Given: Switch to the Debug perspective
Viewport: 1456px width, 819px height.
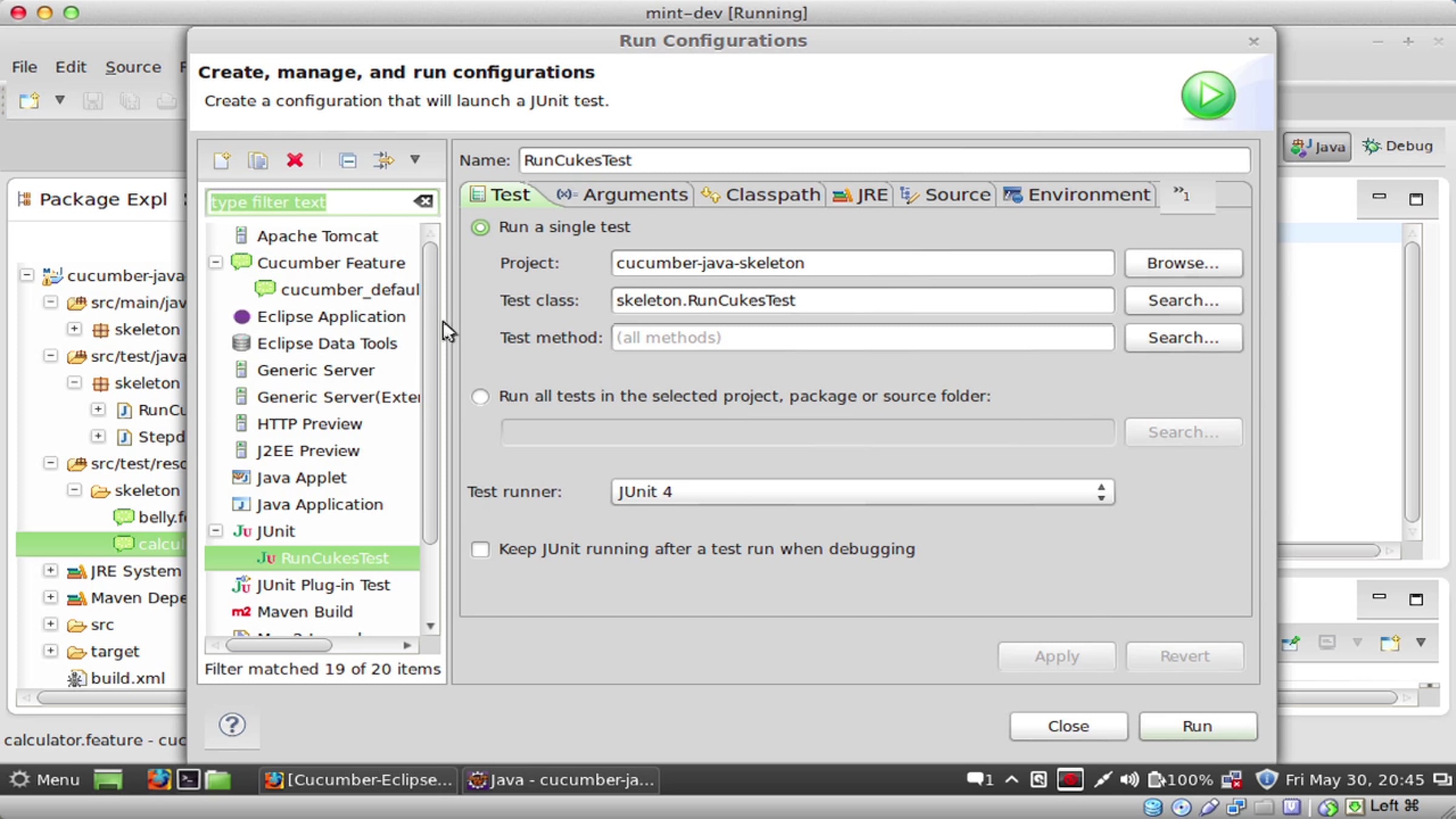Looking at the screenshot, I should (x=1398, y=146).
